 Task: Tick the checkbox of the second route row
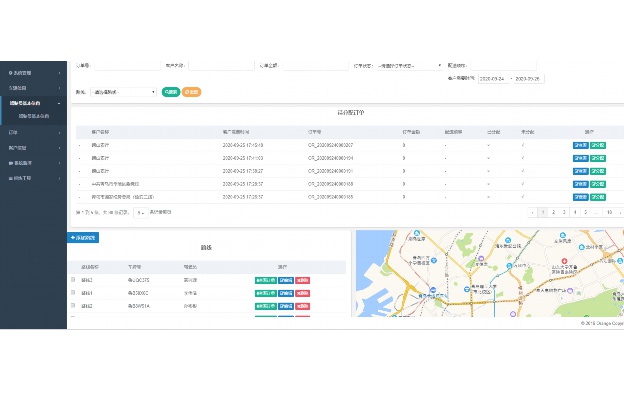[73, 292]
